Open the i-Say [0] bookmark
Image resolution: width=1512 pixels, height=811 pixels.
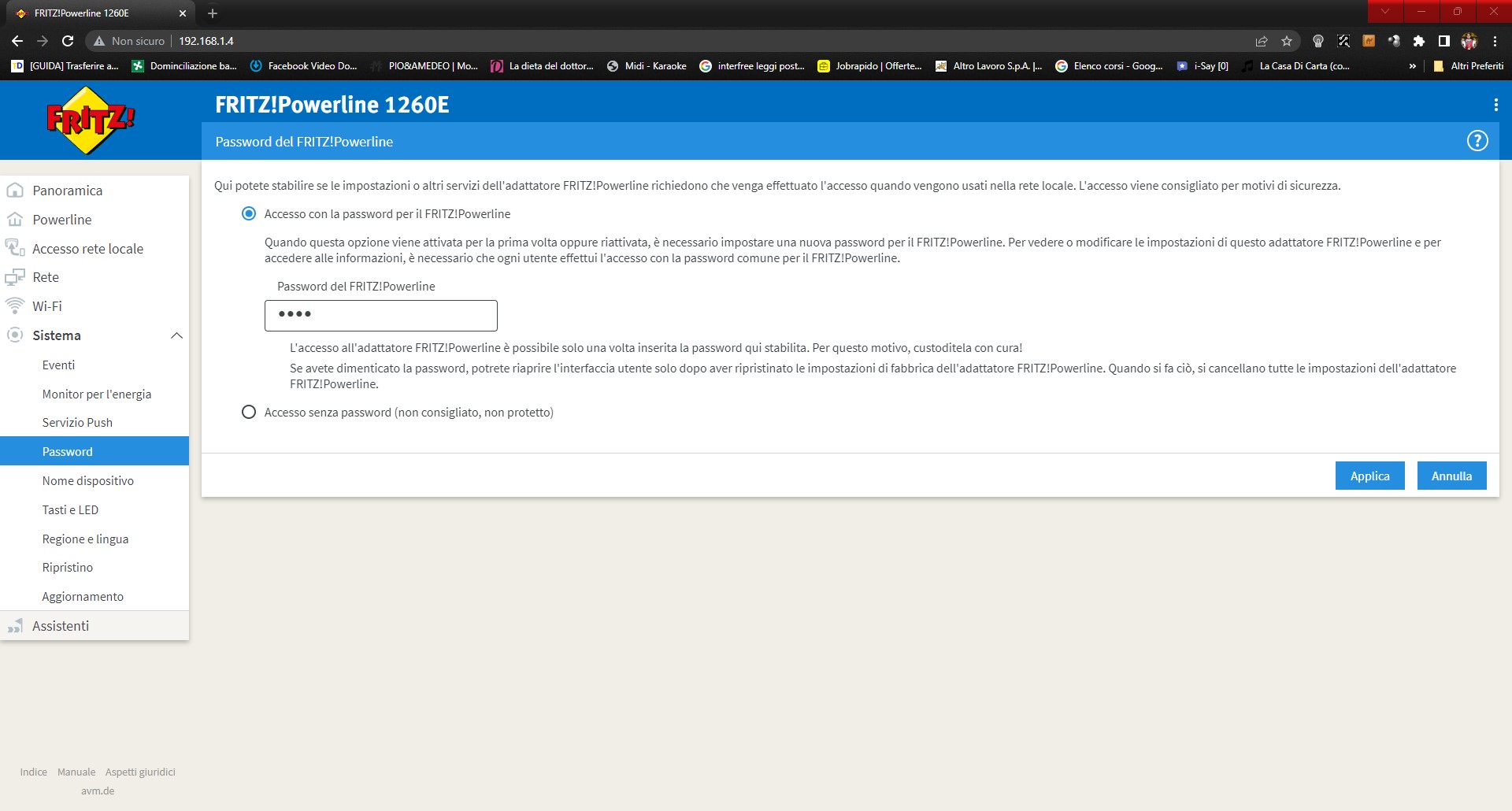(x=1203, y=66)
